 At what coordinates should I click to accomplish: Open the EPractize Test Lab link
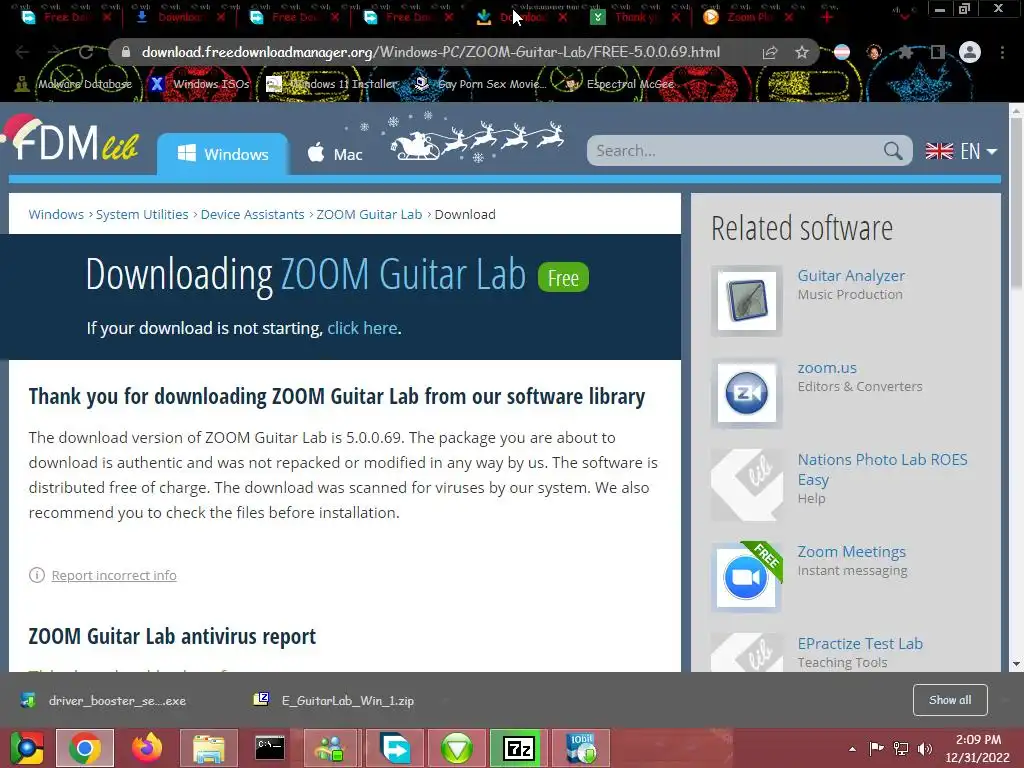pyautogui.click(x=860, y=643)
